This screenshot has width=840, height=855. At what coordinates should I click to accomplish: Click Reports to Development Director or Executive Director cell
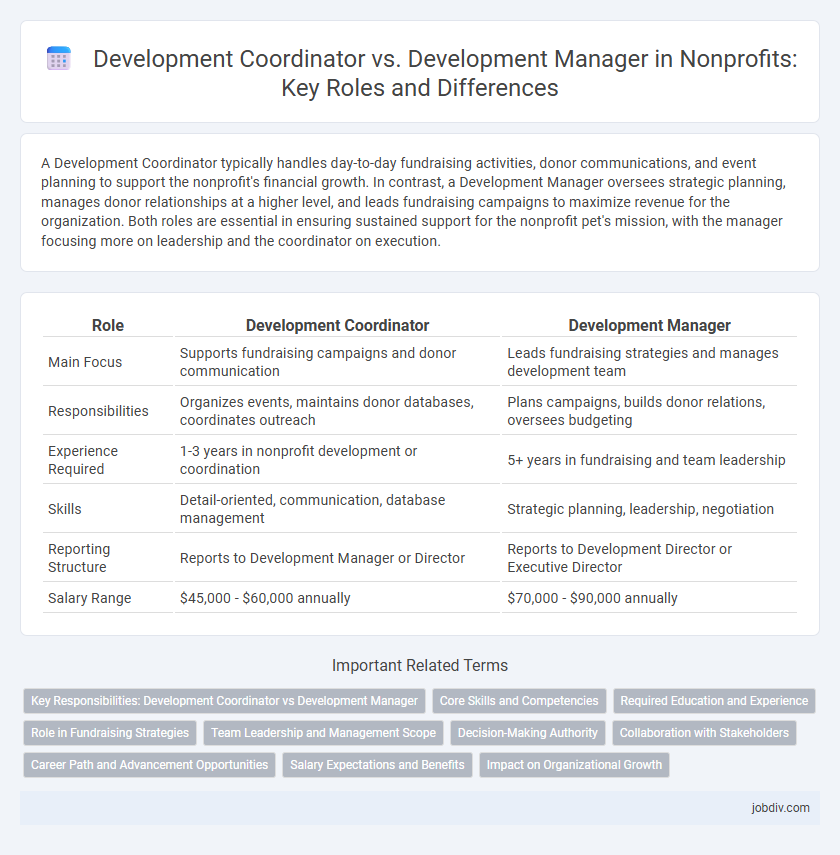649,558
